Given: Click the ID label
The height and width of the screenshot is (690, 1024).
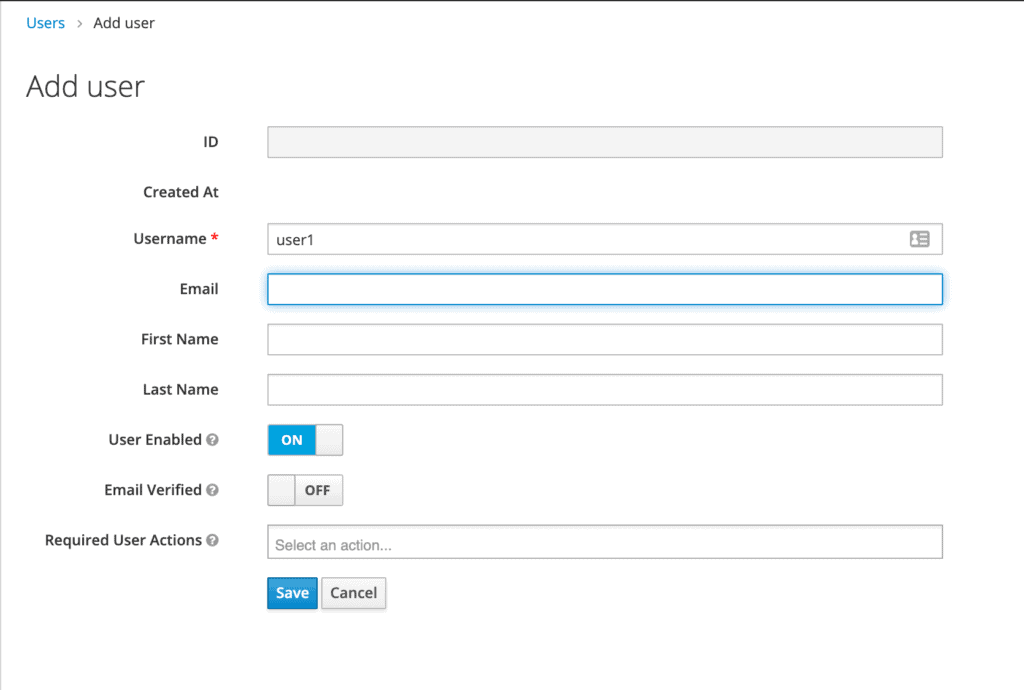Looking at the screenshot, I should pyautogui.click(x=210, y=142).
